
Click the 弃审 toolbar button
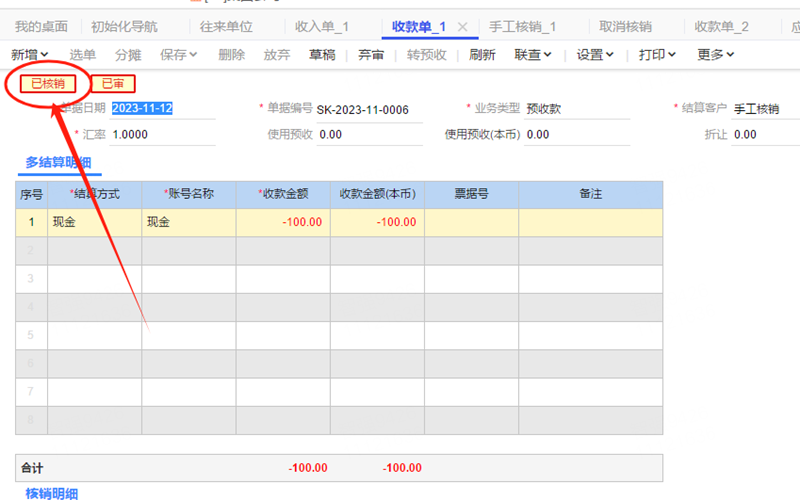(370, 55)
